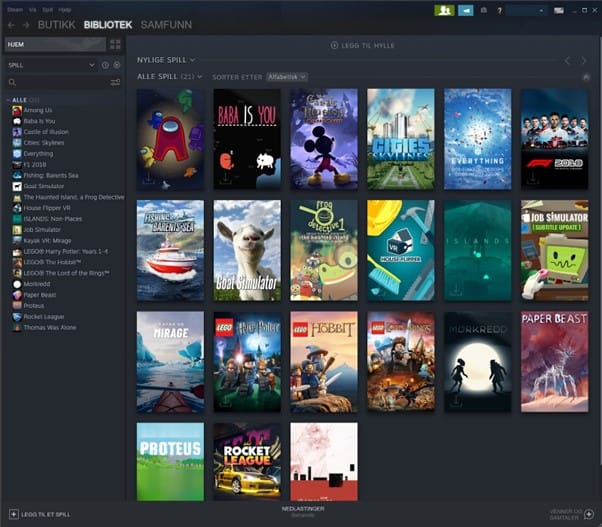Open the SPILL category dropdown
This screenshot has width=602, height=527.
pyautogui.click(x=51, y=65)
